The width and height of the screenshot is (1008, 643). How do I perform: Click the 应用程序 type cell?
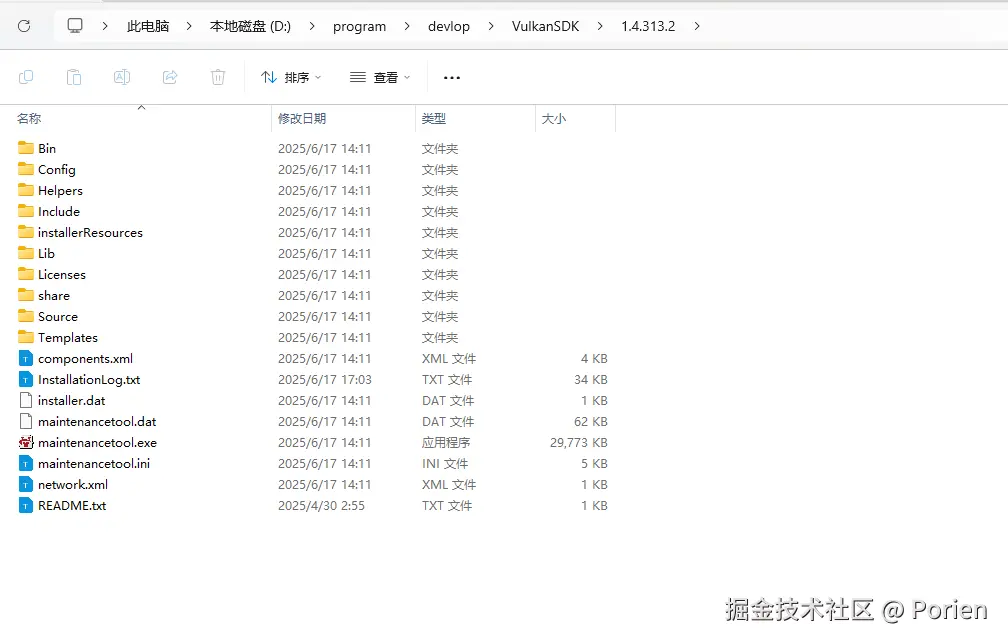(446, 443)
